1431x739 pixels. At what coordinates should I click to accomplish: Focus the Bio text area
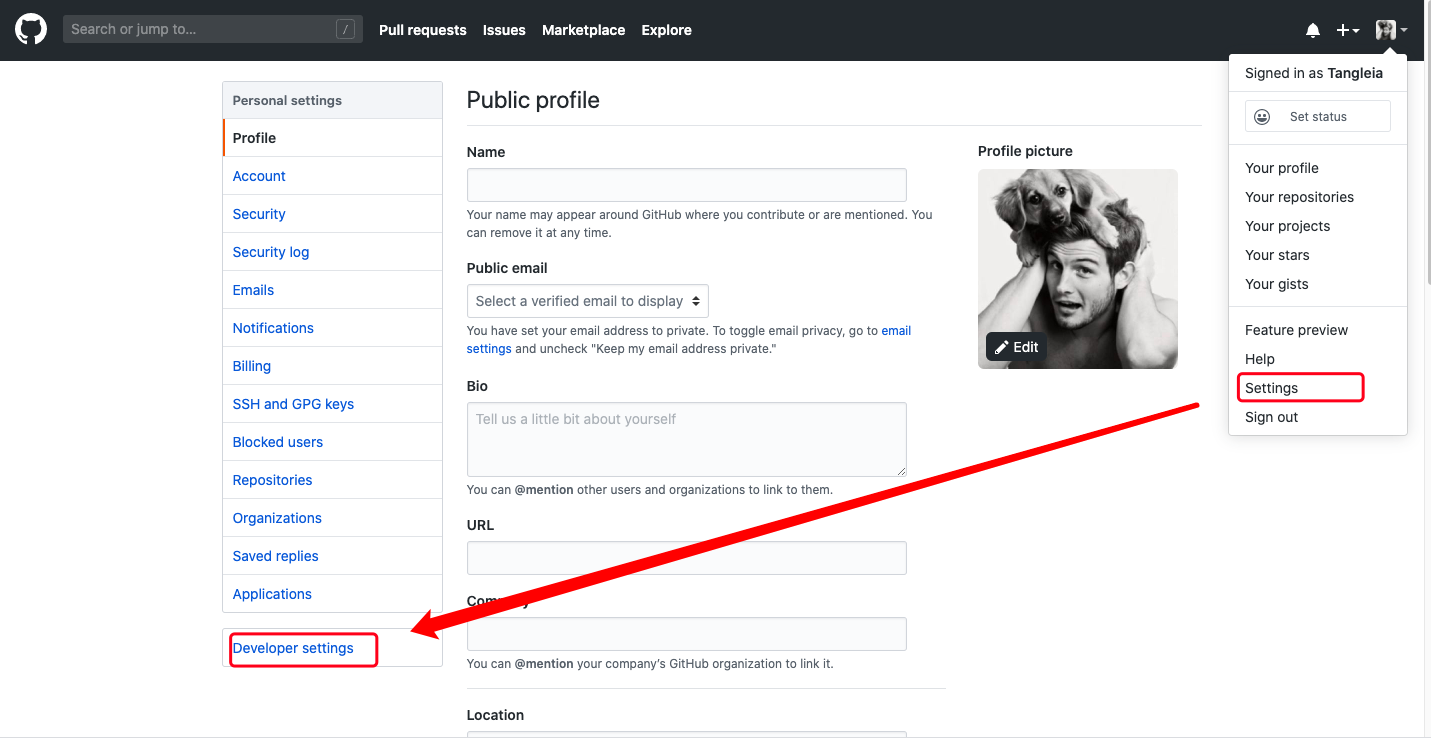click(686, 439)
